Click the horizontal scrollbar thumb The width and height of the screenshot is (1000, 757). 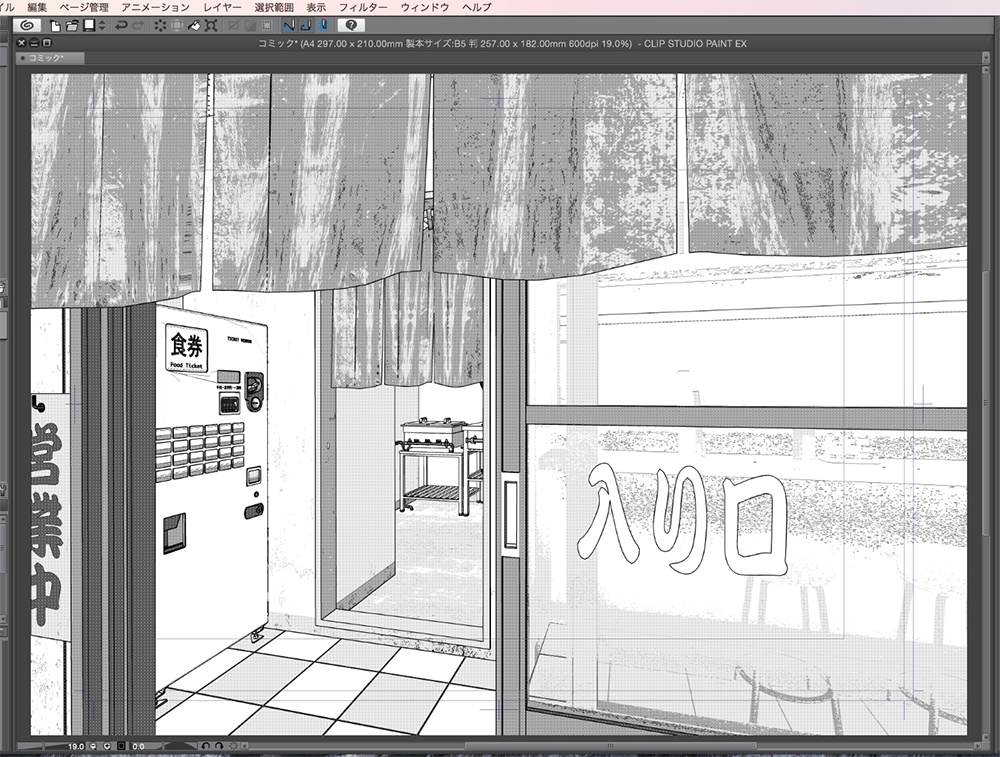610,746
